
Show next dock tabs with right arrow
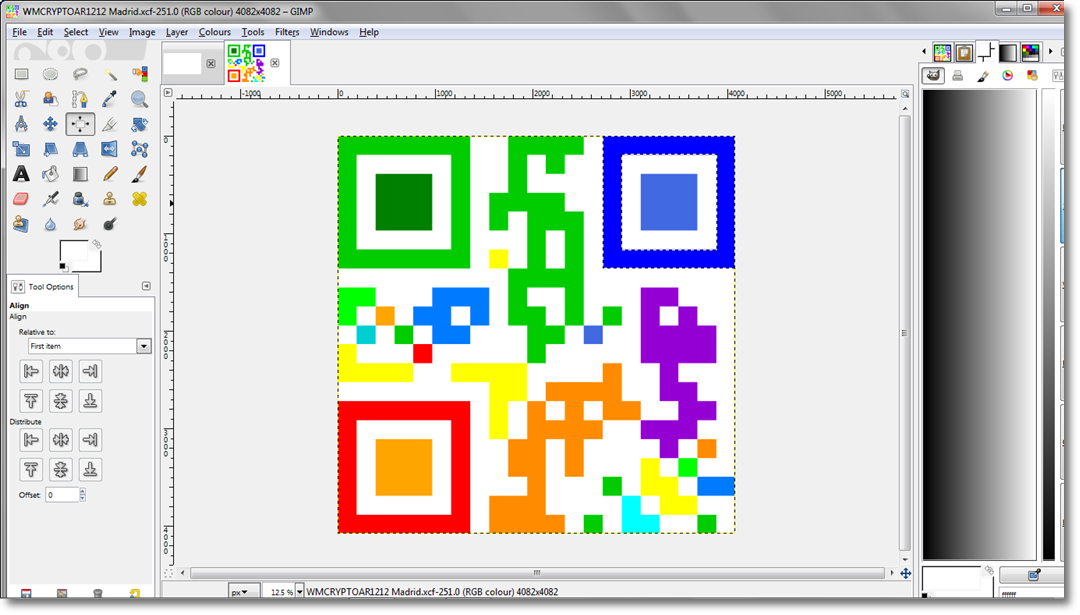point(1050,52)
